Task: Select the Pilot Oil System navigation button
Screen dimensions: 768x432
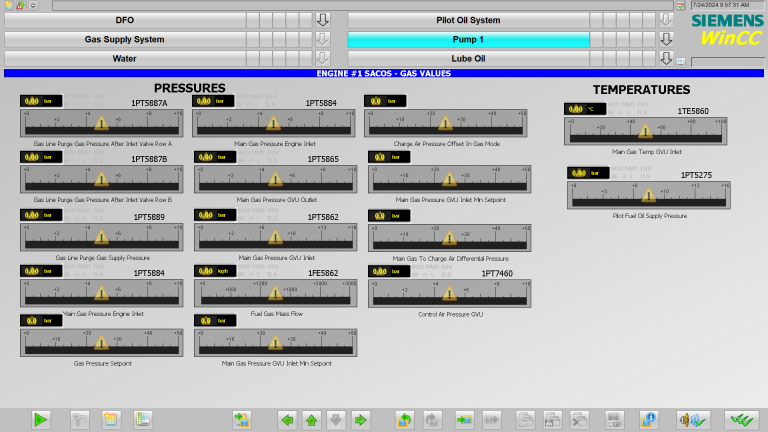Action: (468, 20)
